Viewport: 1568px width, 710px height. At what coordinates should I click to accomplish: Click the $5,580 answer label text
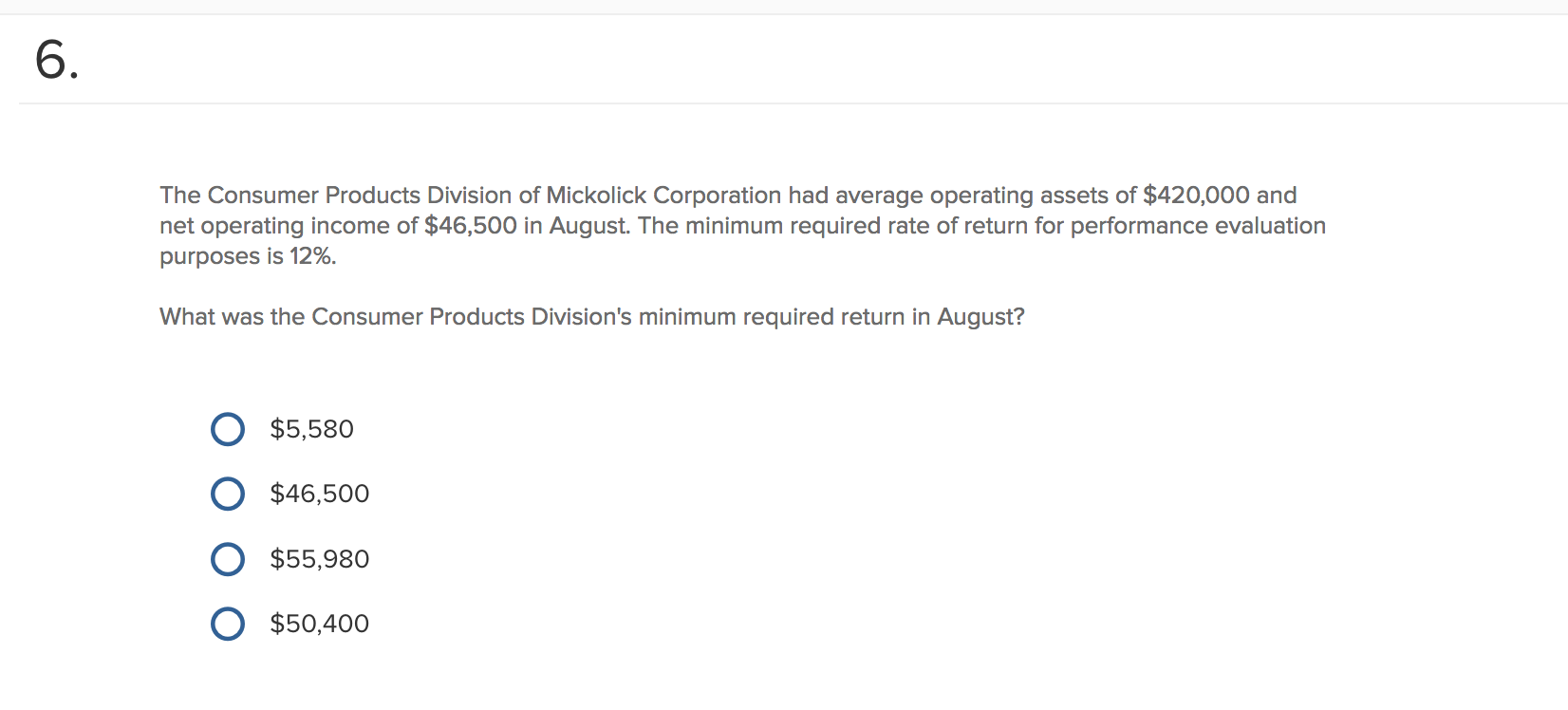311,429
